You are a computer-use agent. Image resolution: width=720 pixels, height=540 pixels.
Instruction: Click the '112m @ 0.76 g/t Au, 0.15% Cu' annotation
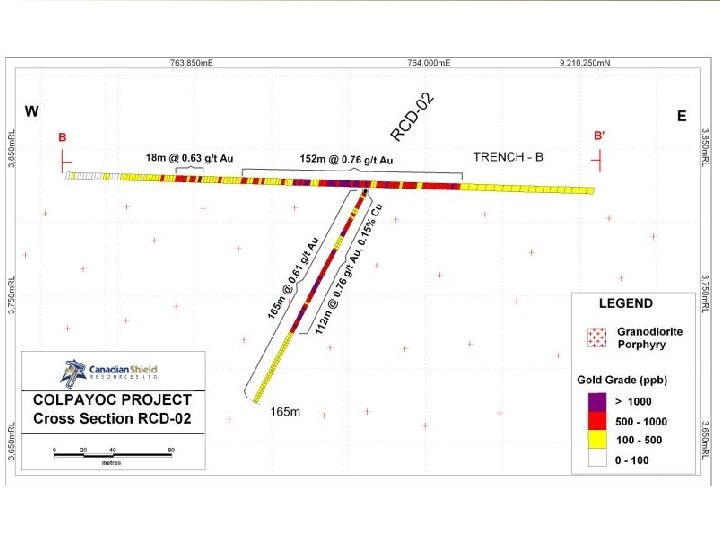pos(349,269)
